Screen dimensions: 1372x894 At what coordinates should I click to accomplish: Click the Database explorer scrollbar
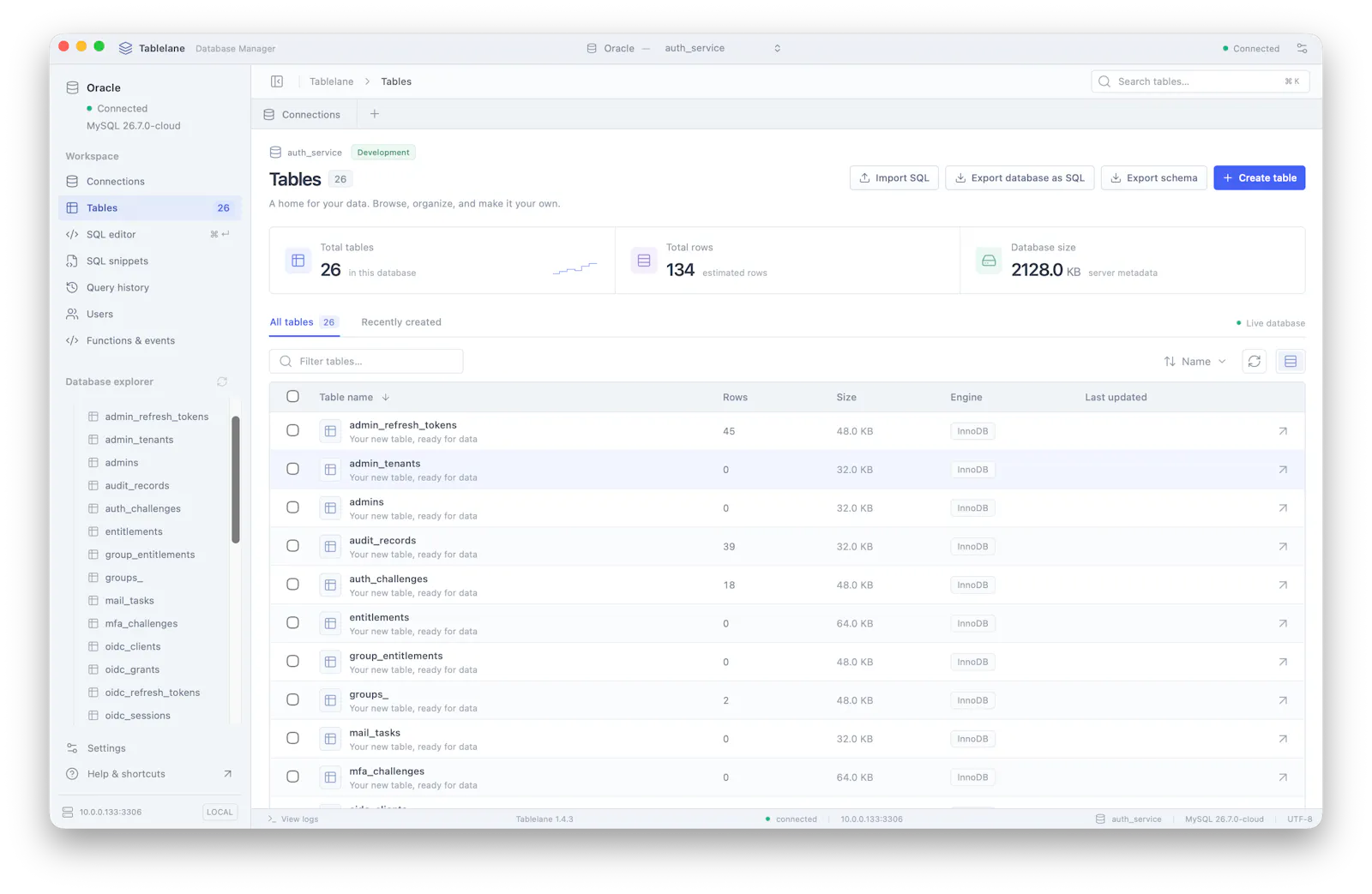235,480
